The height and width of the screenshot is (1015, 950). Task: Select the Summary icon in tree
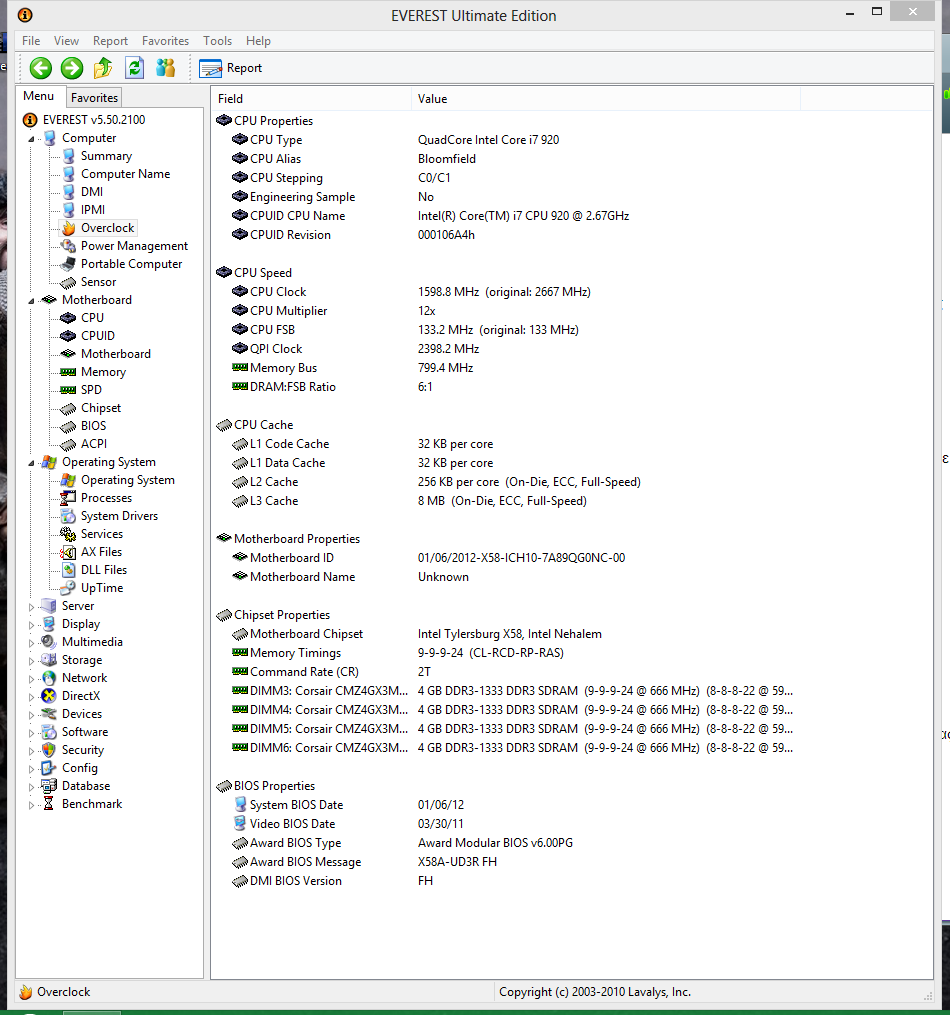coord(69,156)
